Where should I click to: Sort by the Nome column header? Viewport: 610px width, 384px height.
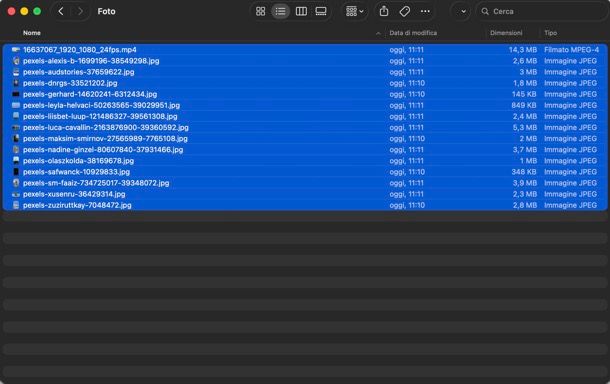tap(32, 33)
